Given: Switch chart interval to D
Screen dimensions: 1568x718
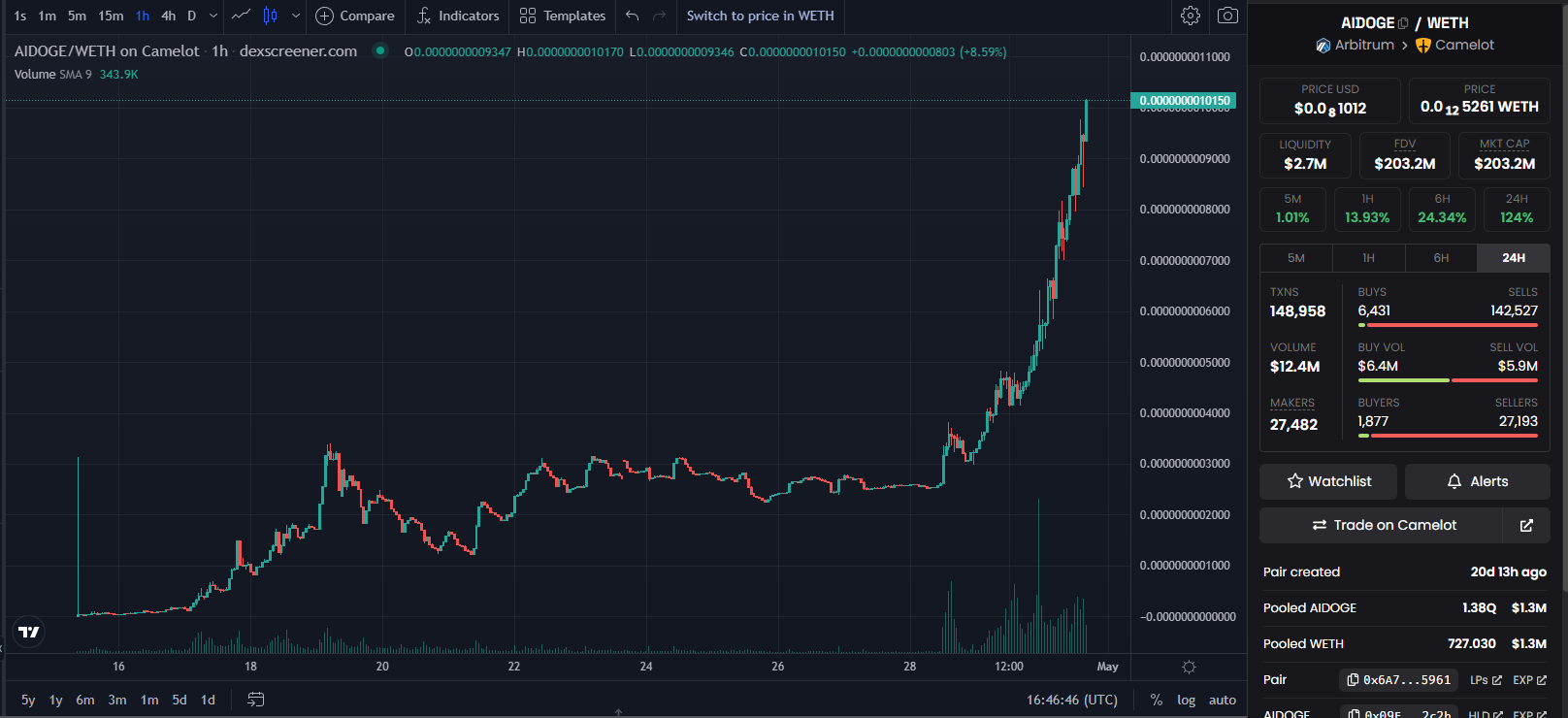Looking at the screenshot, I should pos(192,16).
